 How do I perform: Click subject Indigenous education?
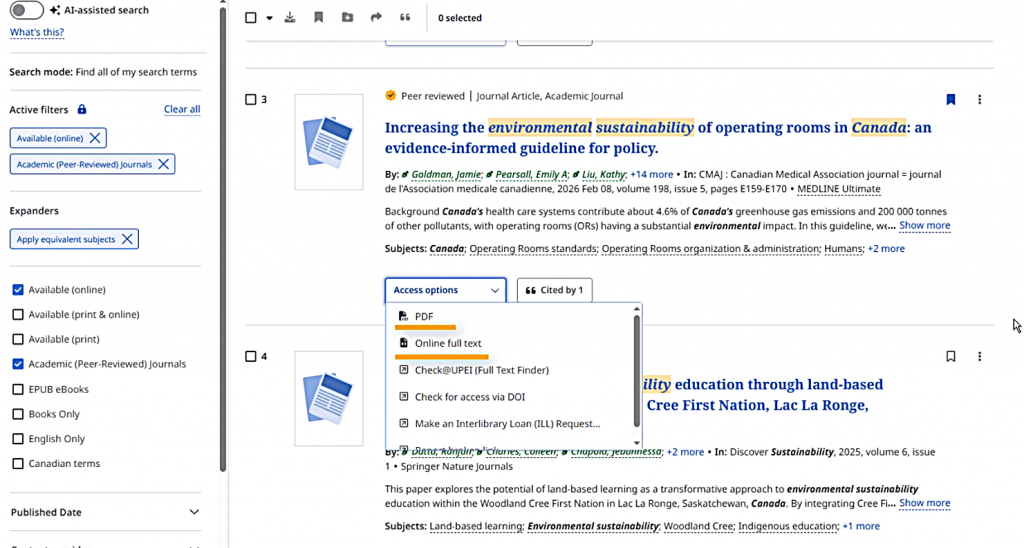pos(788,526)
